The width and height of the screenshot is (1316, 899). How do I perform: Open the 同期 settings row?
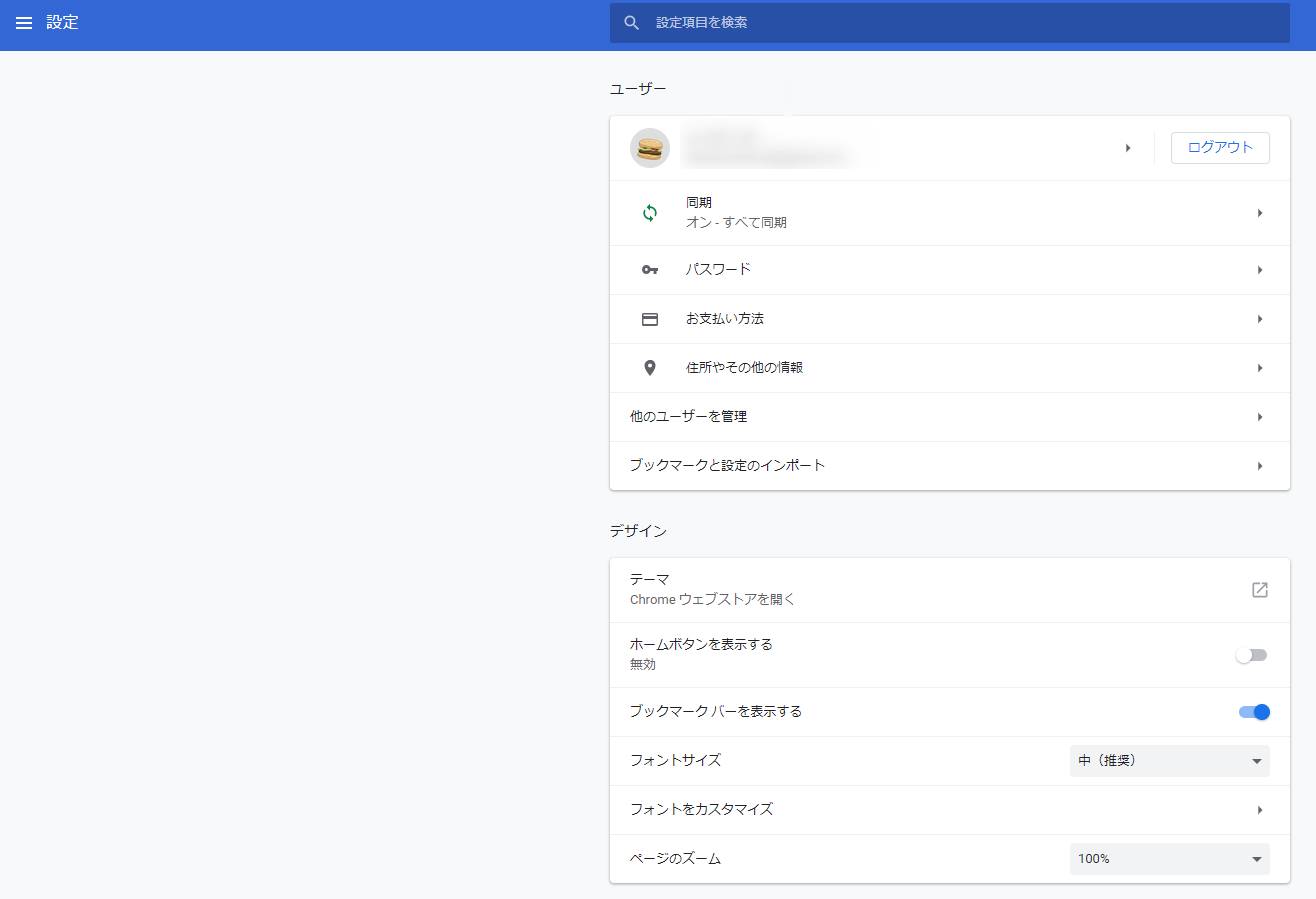point(948,213)
